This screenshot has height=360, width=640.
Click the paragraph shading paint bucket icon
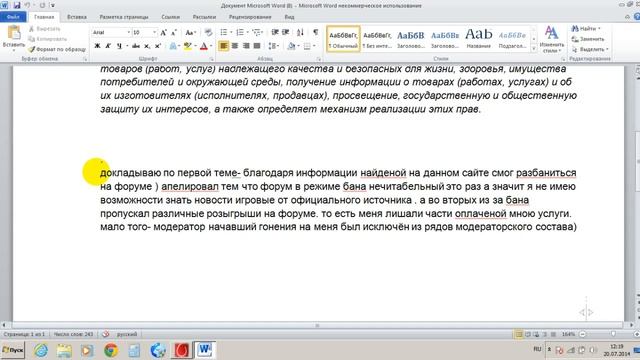point(291,46)
